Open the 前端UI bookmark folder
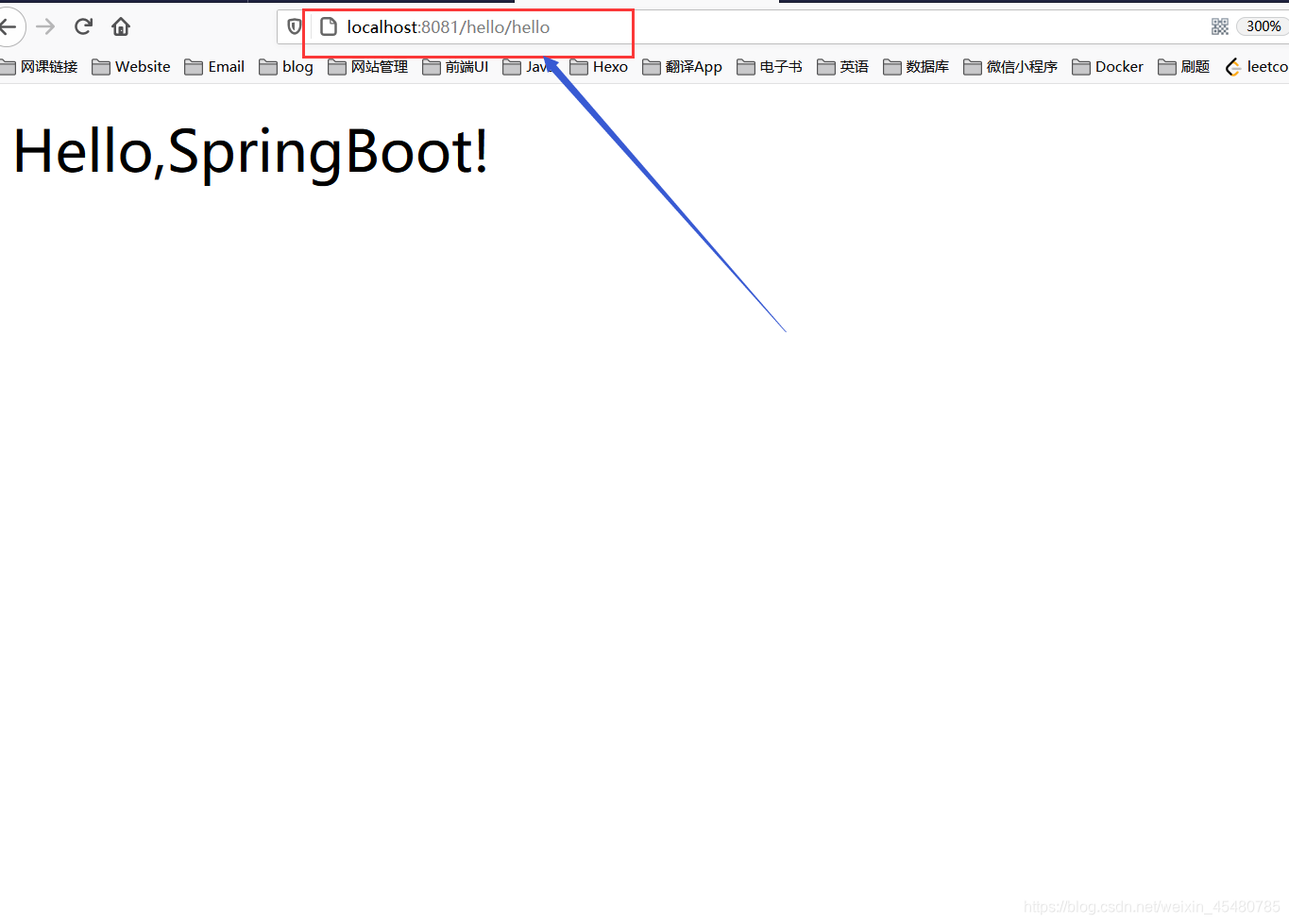 456,67
